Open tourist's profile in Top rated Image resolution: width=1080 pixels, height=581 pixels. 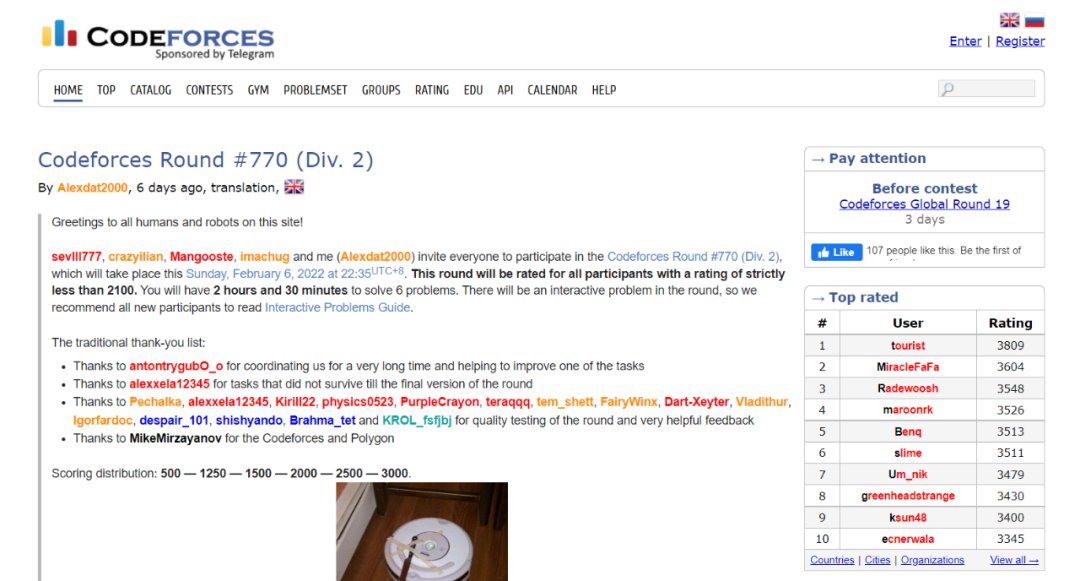908,346
